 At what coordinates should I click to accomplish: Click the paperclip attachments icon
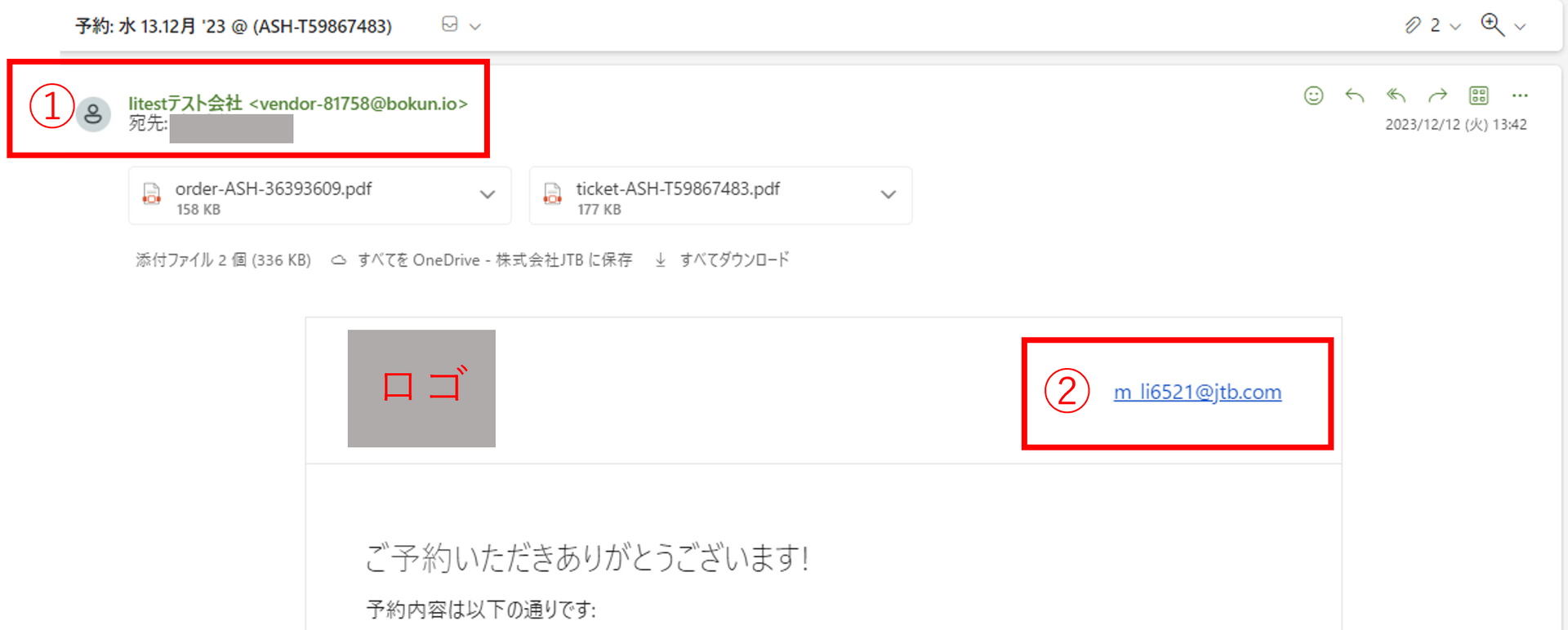pyautogui.click(x=1413, y=26)
